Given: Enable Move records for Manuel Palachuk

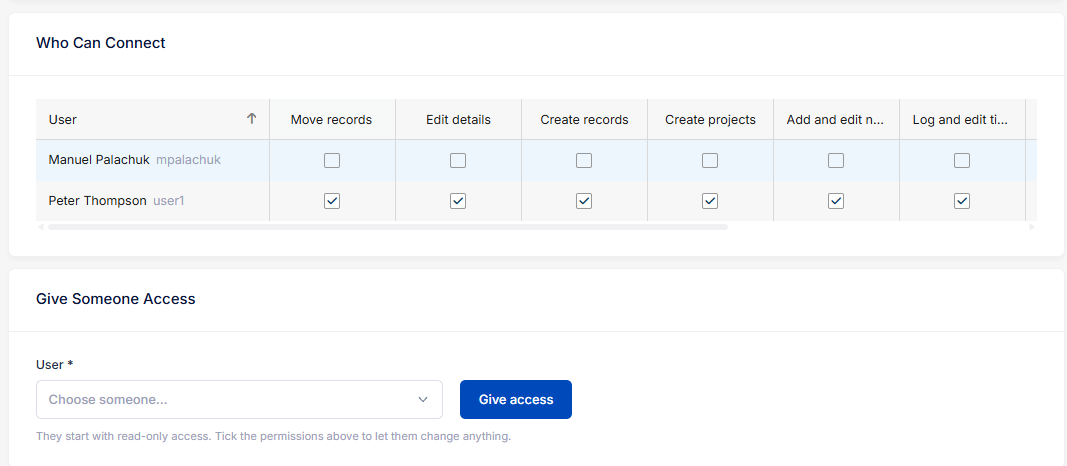Looking at the screenshot, I should pos(332,161).
